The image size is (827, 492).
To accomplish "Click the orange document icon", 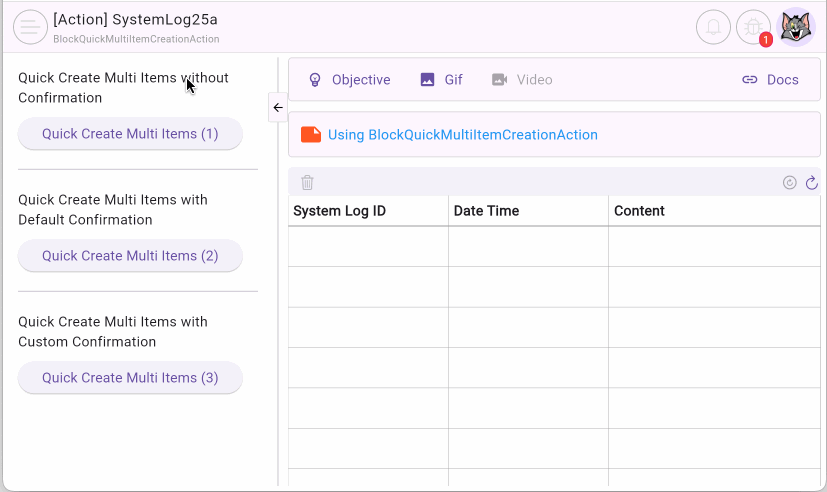I will point(311,134).
